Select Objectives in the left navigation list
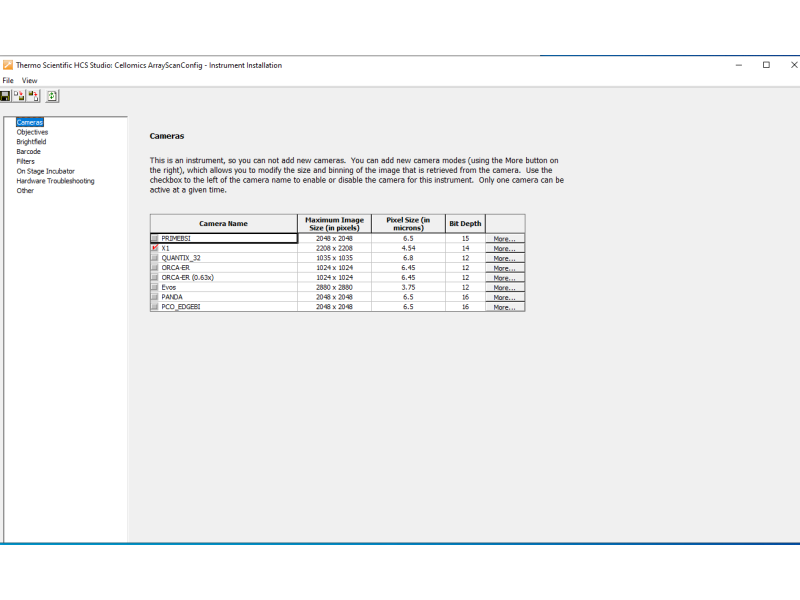The height and width of the screenshot is (600, 800). (32, 132)
